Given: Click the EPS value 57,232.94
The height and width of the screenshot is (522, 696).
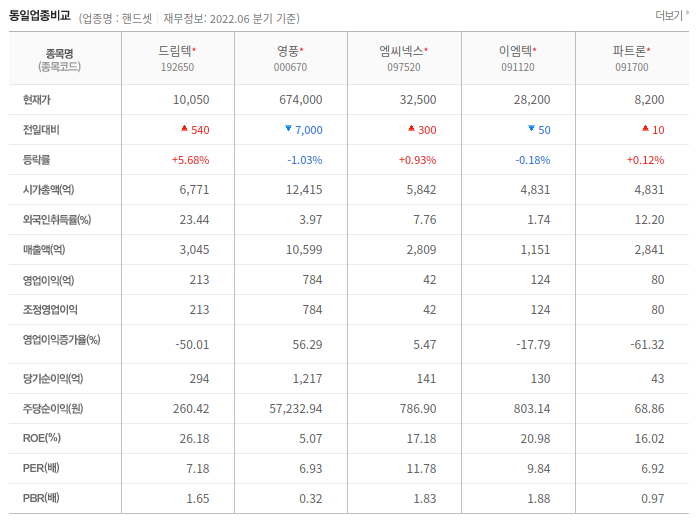Looking at the screenshot, I should [296, 409].
